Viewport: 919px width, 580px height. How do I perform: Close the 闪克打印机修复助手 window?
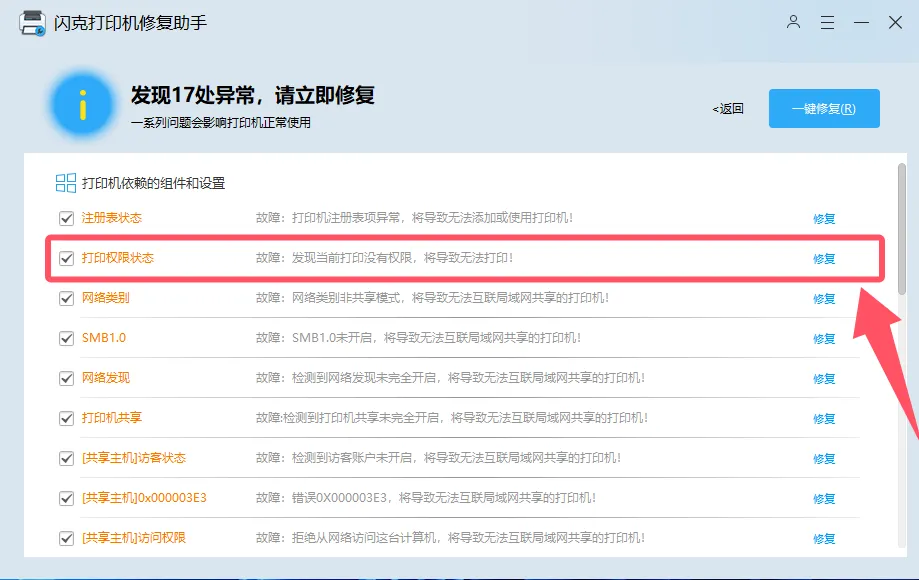(895, 23)
